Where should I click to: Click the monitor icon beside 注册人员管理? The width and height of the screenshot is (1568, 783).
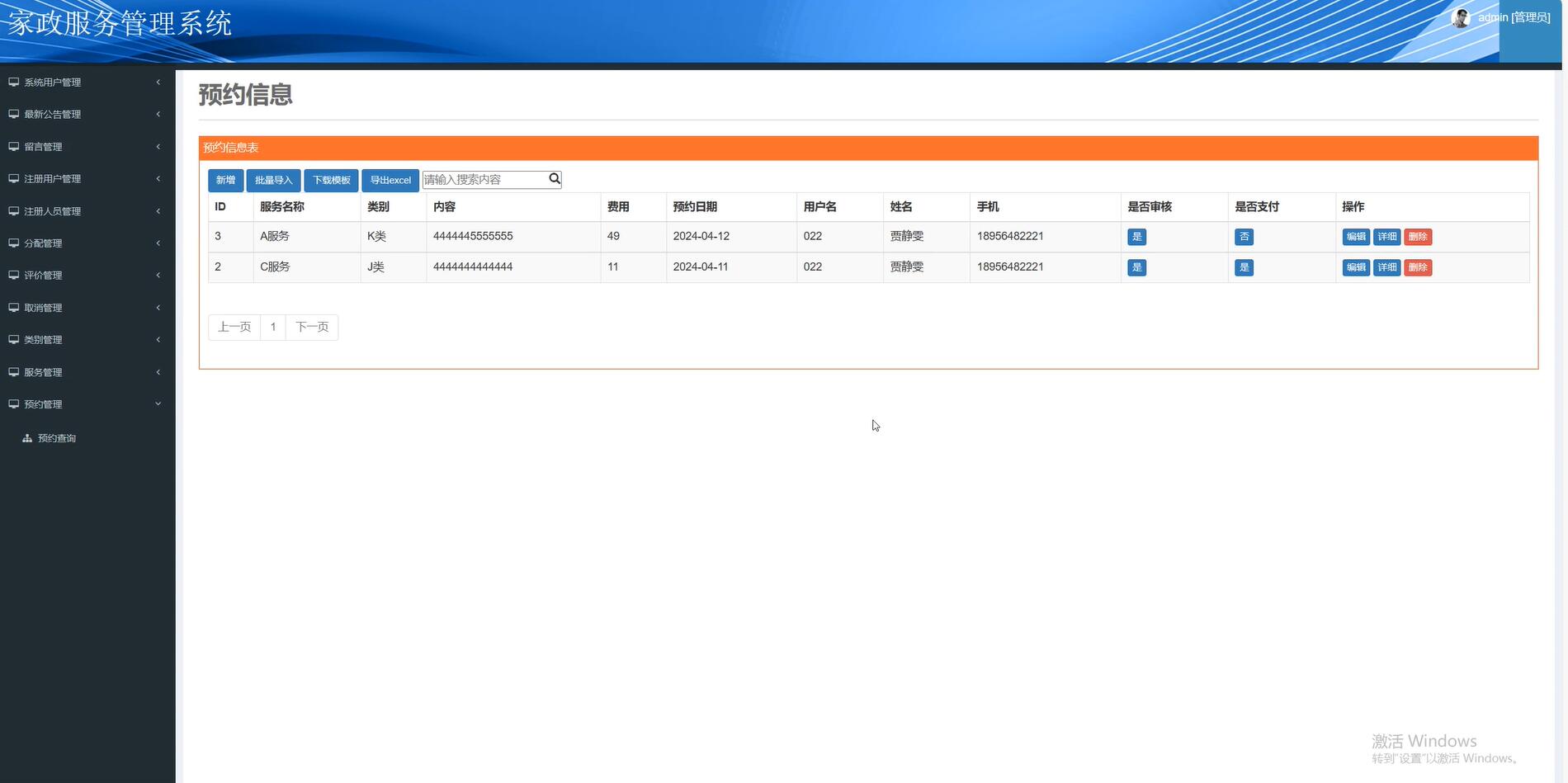[x=14, y=211]
